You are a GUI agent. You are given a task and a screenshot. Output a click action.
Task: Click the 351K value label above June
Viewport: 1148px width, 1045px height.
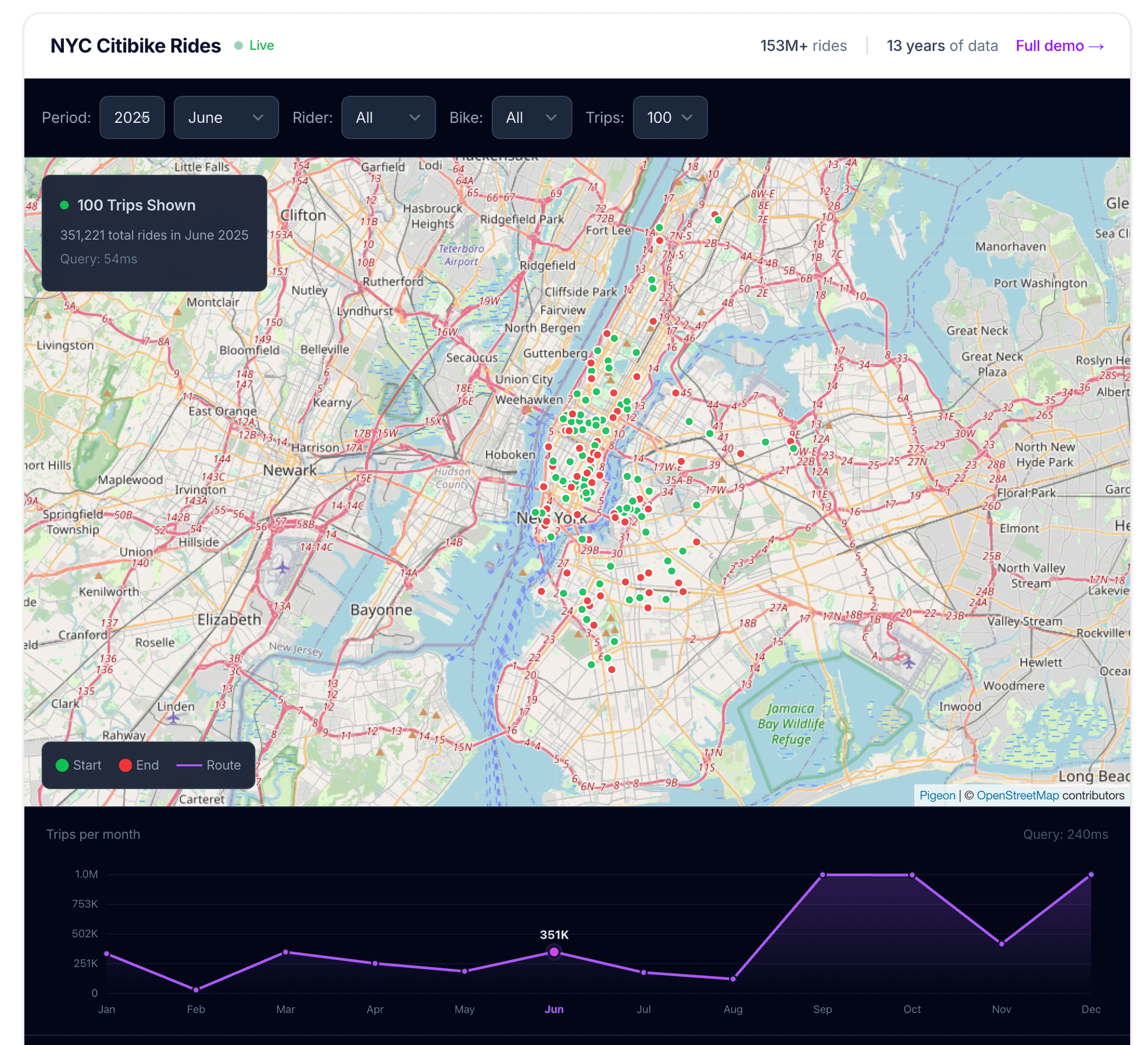(x=554, y=933)
